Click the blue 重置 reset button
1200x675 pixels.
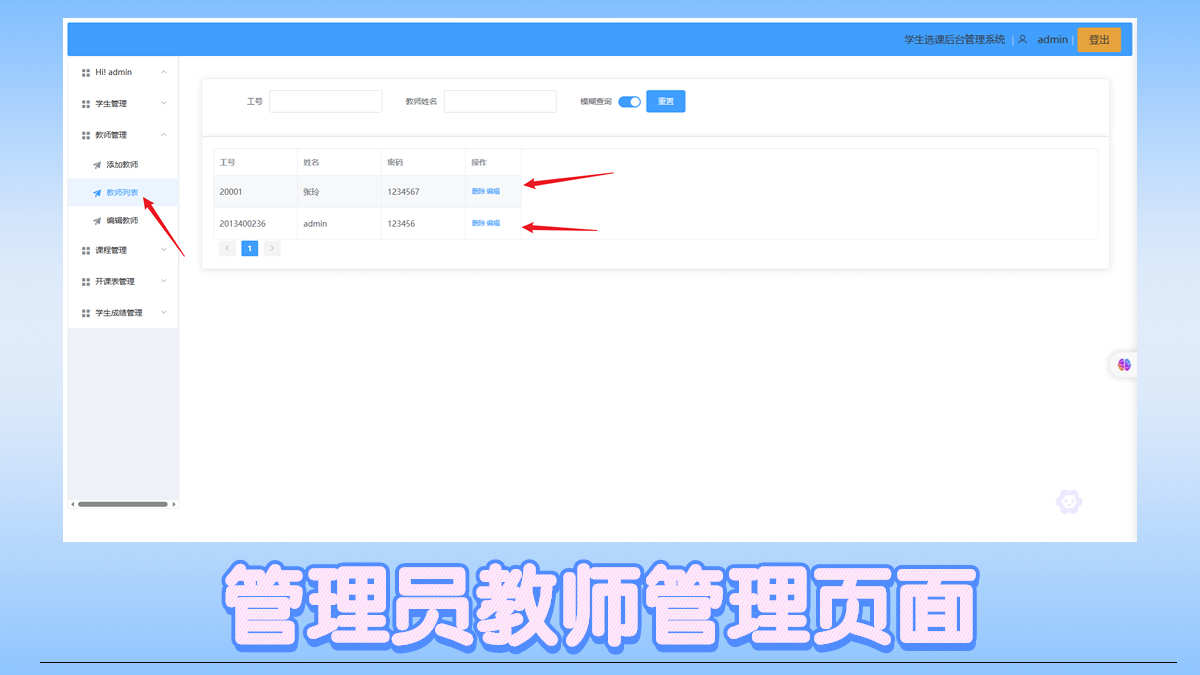pos(666,101)
